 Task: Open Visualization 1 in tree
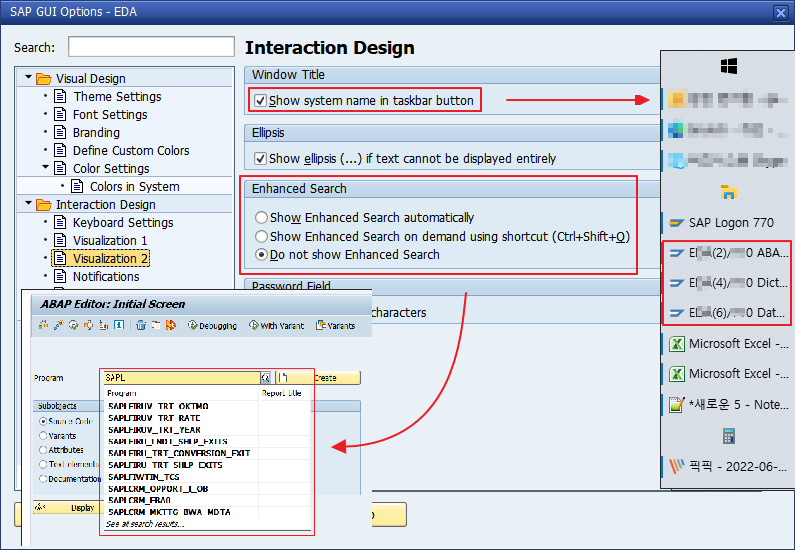coord(110,241)
